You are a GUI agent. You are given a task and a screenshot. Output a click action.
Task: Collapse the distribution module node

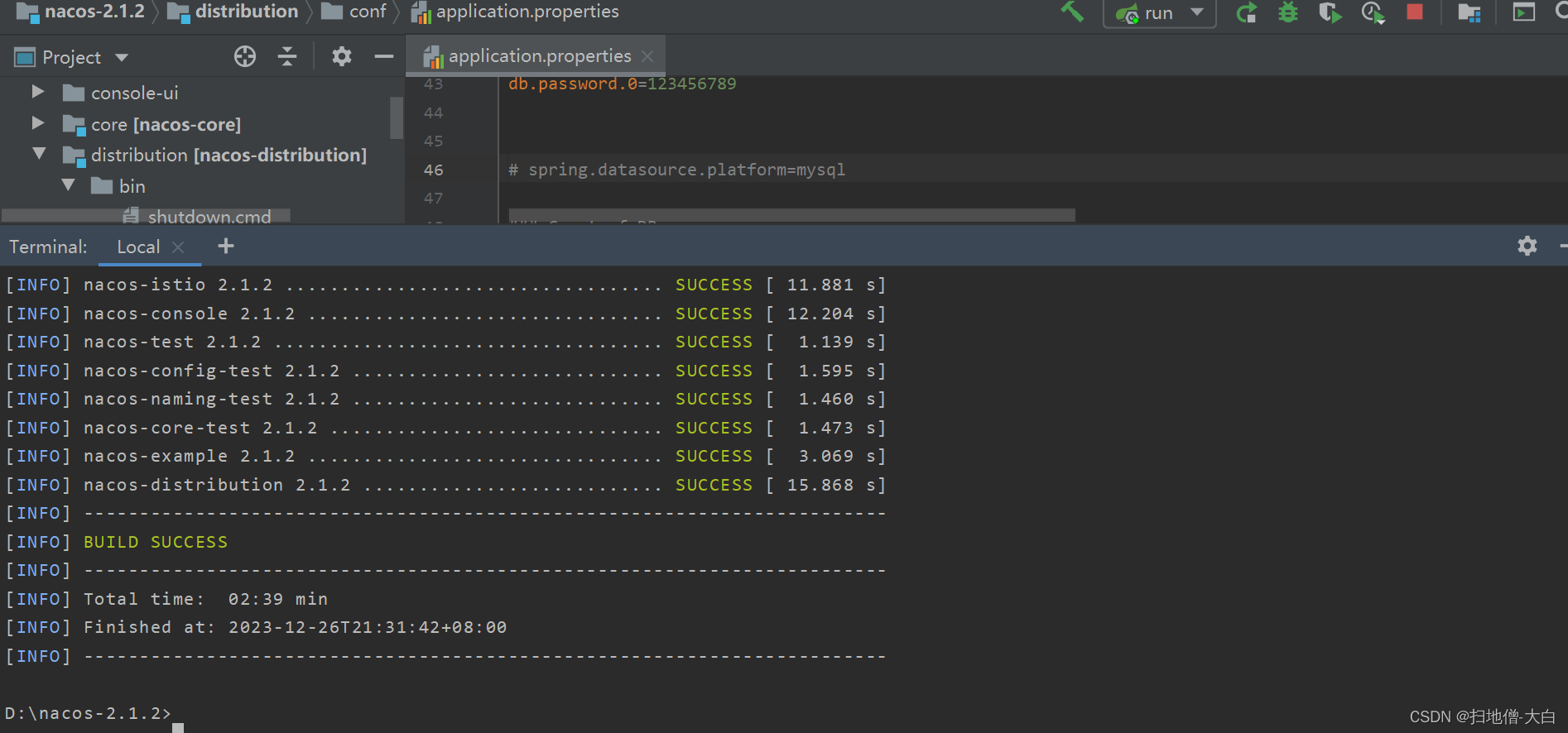39,154
